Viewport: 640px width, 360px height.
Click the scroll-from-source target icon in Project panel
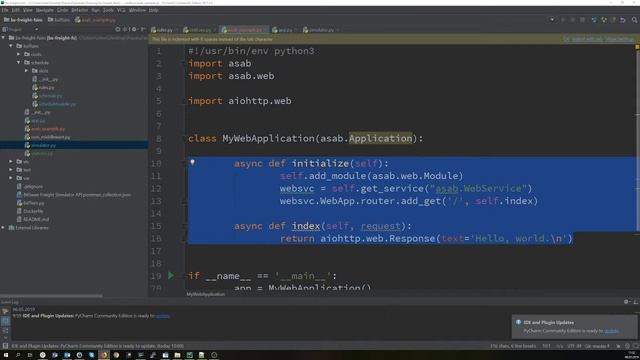(x=118, y=29)
